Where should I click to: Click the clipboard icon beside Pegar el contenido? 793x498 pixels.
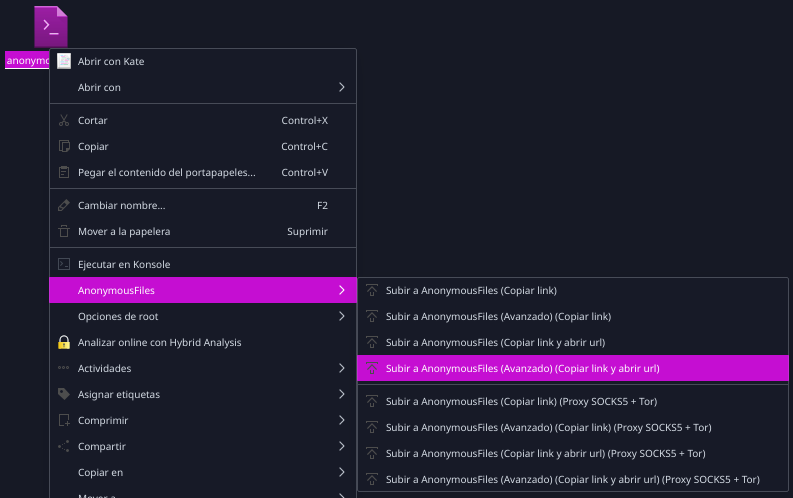64,172
